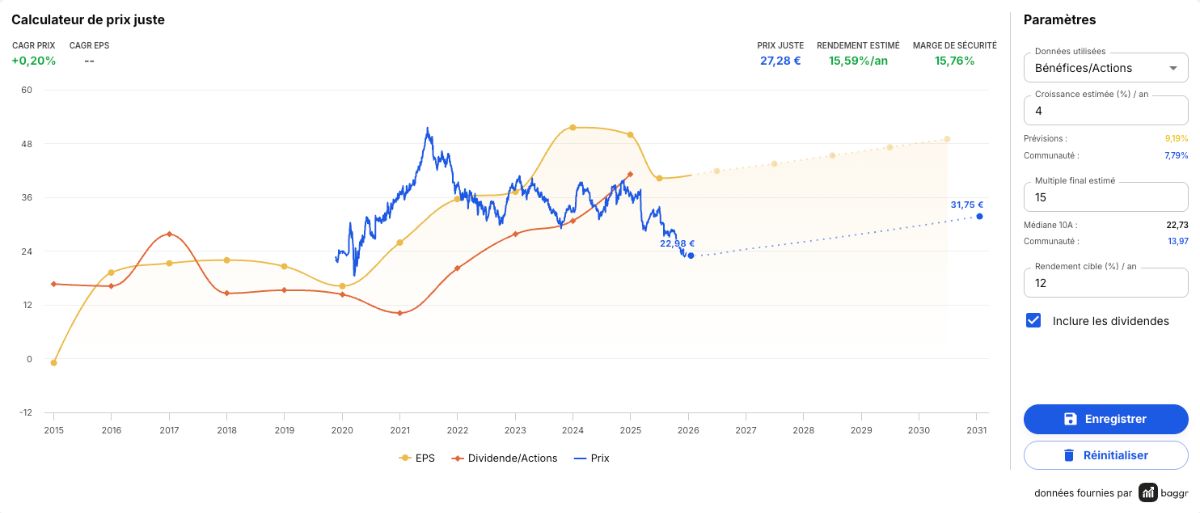
Task: Apply the Médiane 10A 22,73 multiple
Action: point(1176,224)
